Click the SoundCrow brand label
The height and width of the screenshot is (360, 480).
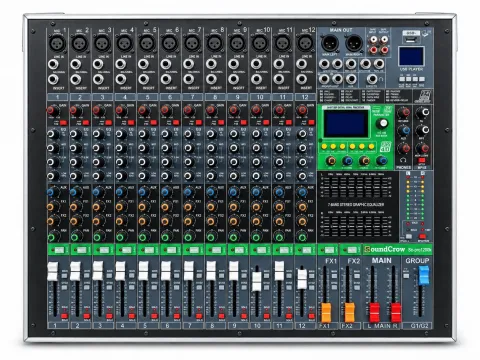[x=384, y=249]
